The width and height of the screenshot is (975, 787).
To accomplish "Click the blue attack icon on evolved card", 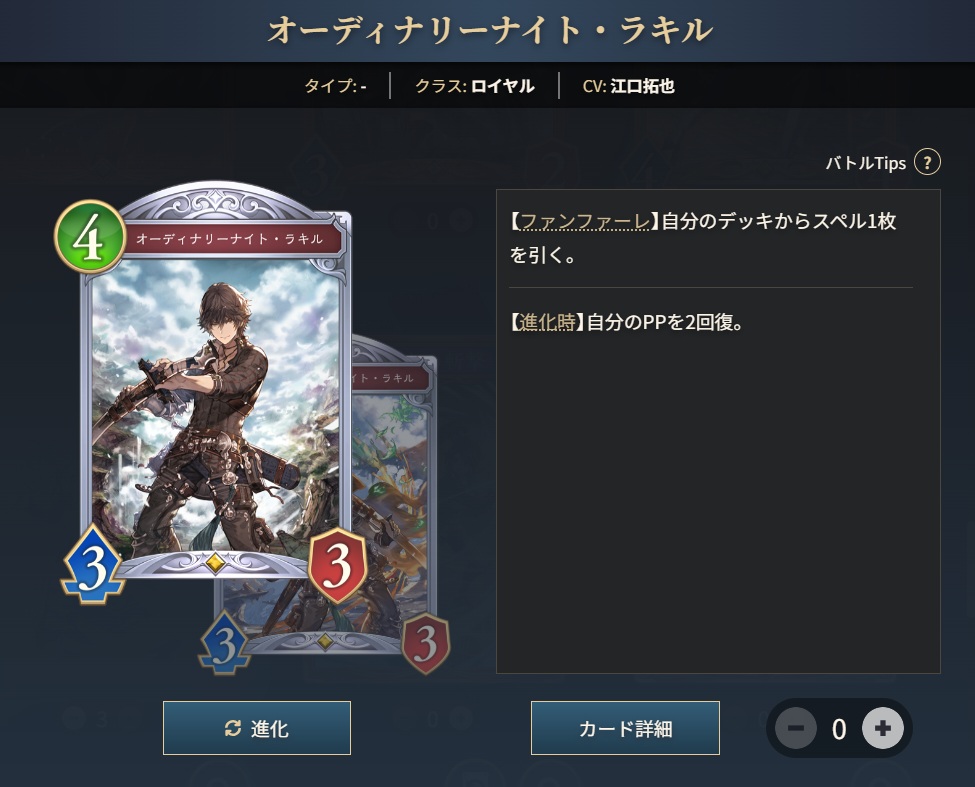I will (224, 643).
